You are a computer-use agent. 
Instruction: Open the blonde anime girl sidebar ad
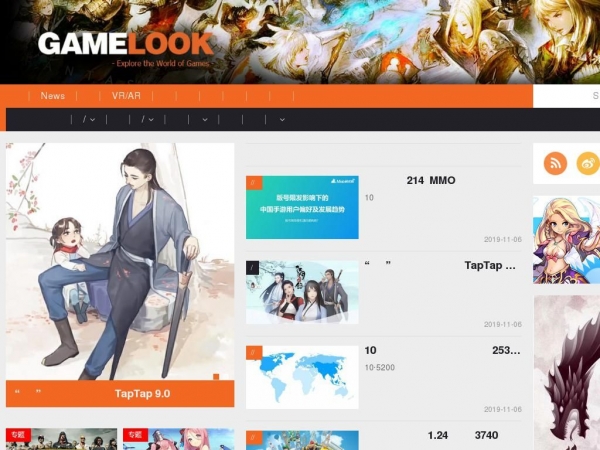pyautogui.click(x=566, y=240)
